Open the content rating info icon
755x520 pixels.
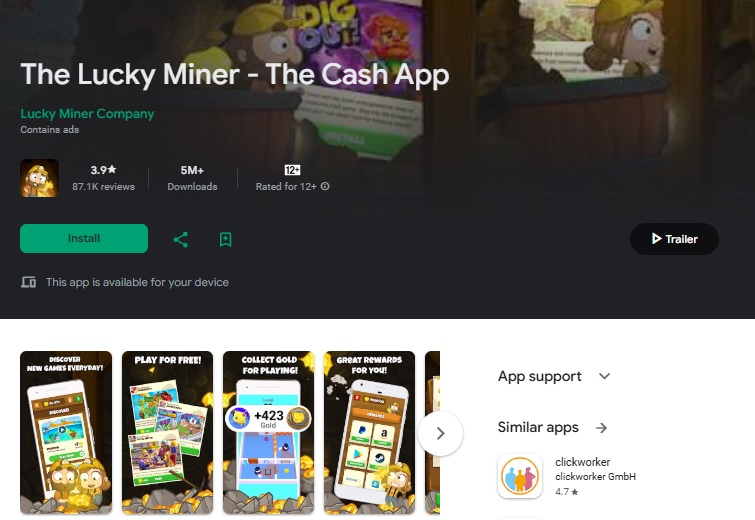(x=325, y=186)
